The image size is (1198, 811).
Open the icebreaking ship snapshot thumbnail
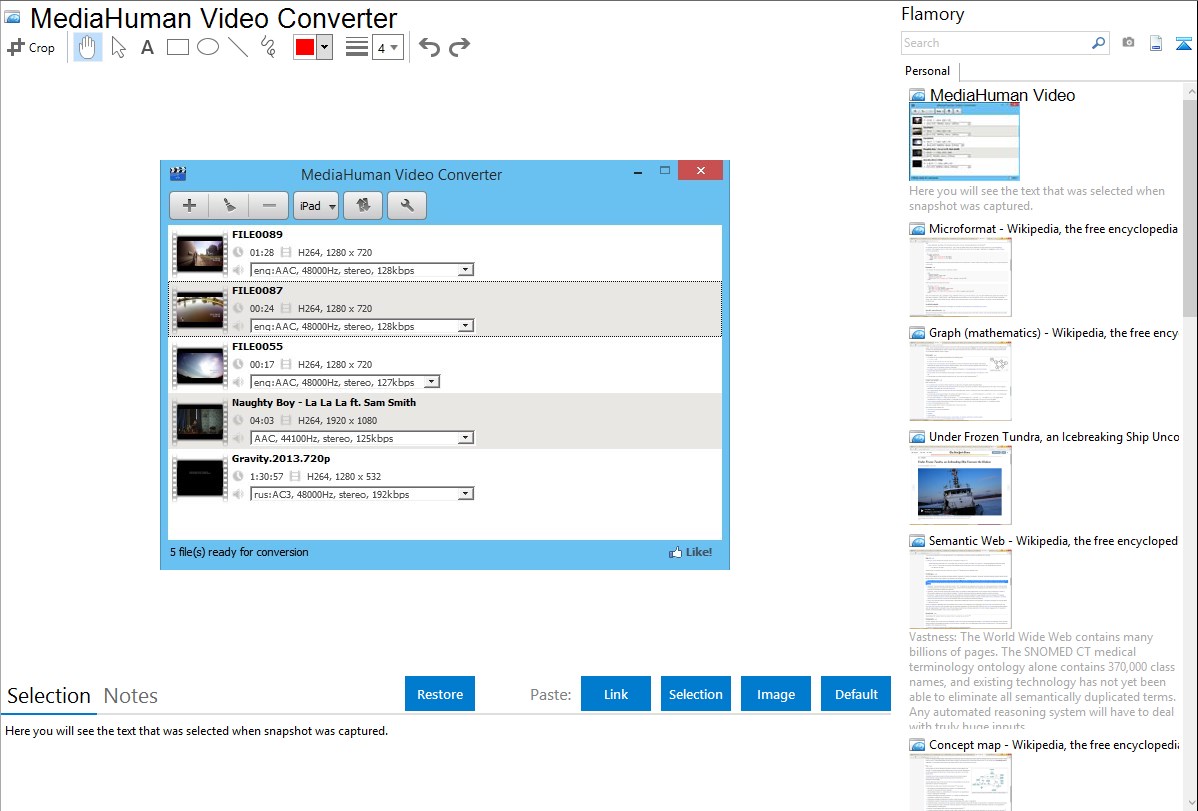960,485
